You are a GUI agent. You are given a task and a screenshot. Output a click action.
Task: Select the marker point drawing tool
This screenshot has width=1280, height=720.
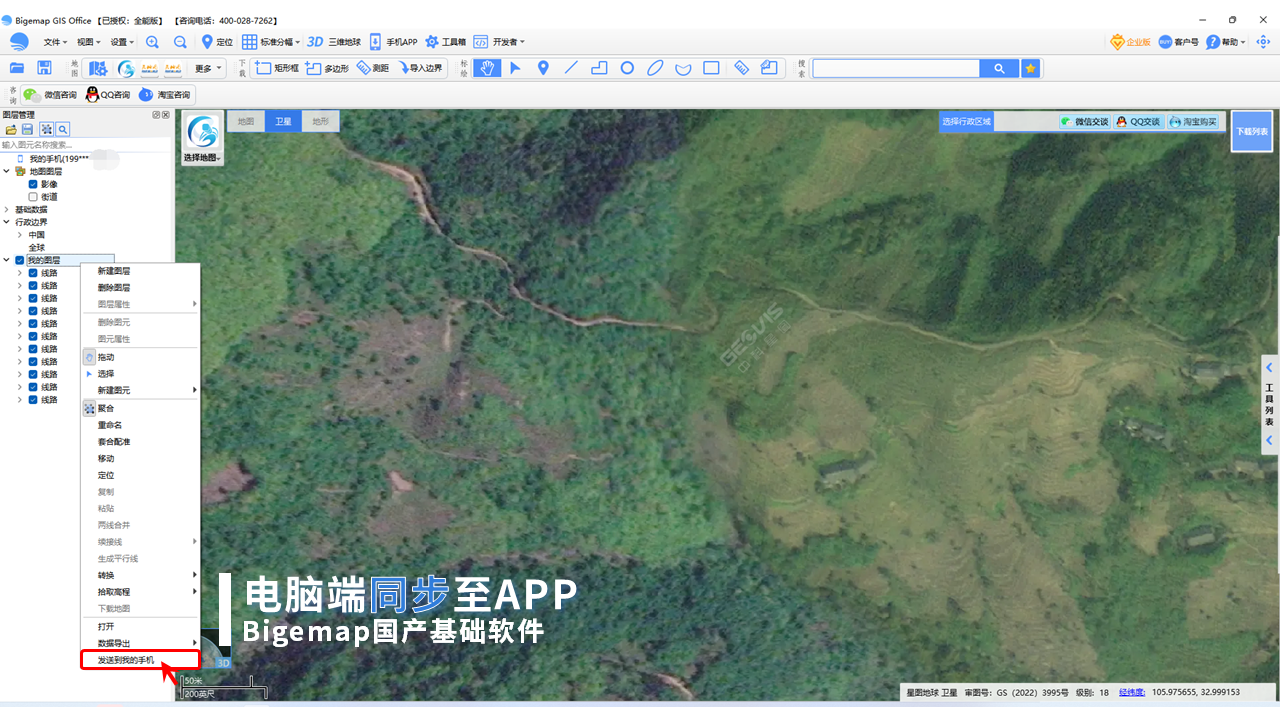(x=543, y=68)
